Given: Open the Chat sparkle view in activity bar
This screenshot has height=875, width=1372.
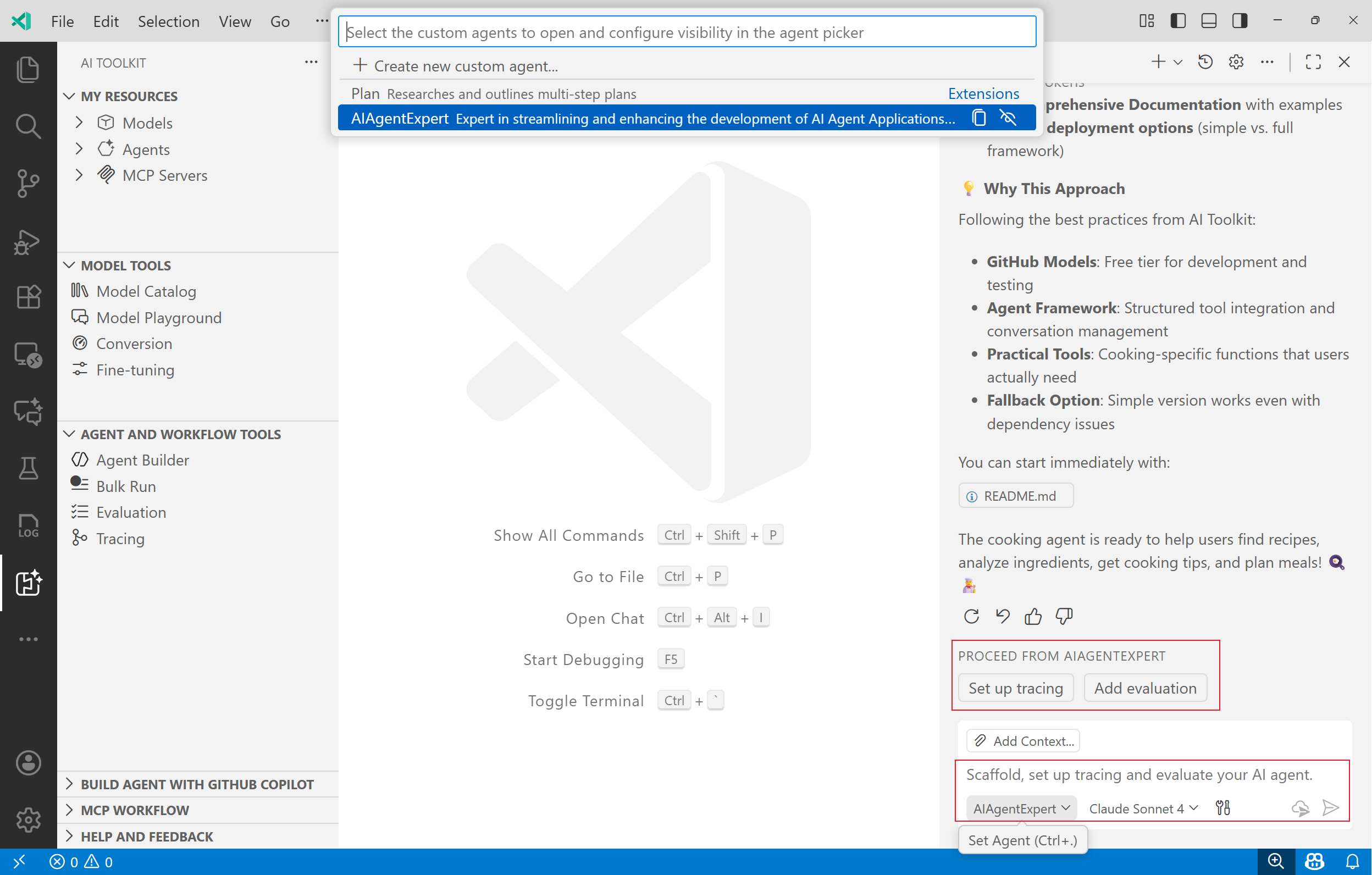Looking at the screenshot, I should (x=28, y=411).
